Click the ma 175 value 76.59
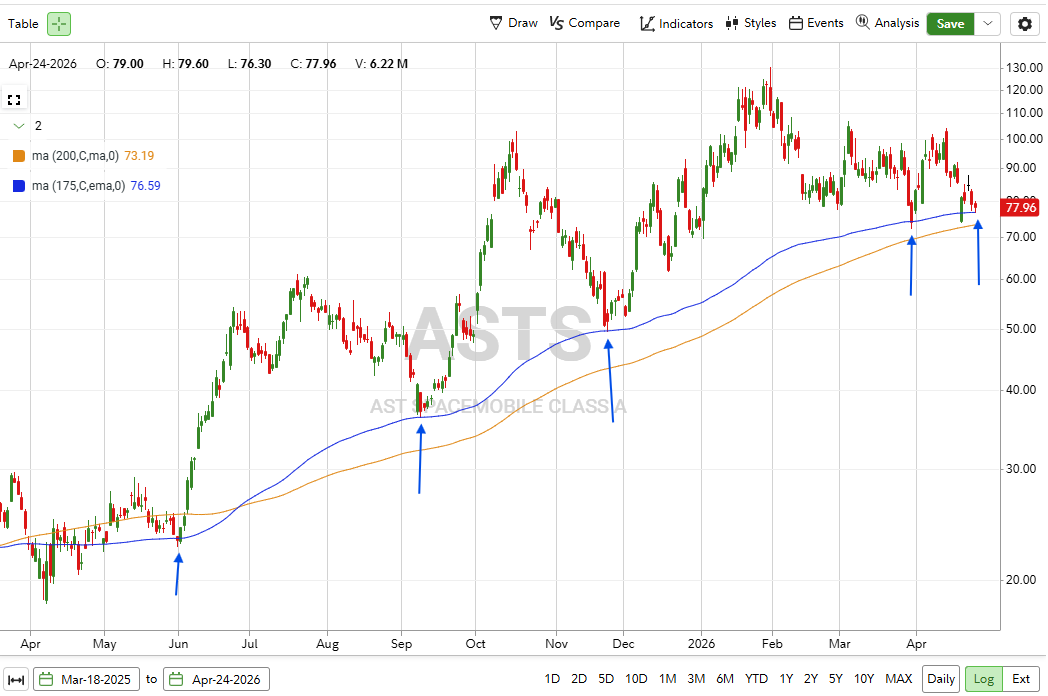The height and width of the screenshot is (696, 1048). click(145, 186)
